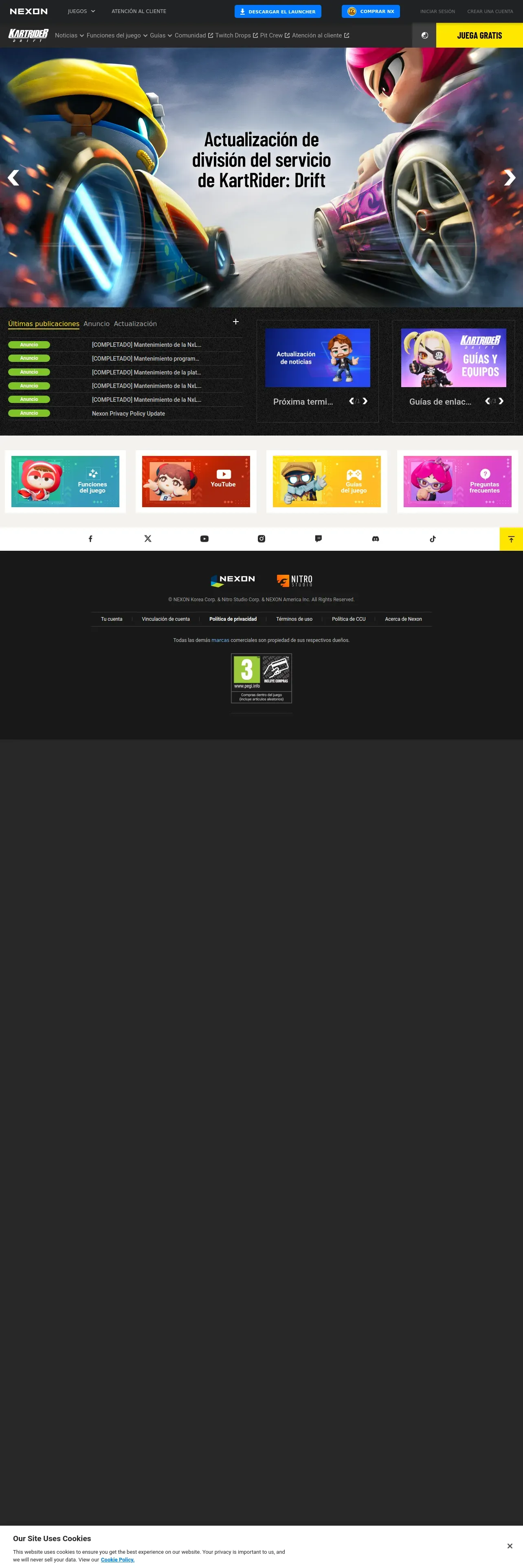Click Guías de enlac… card title
523x1568 pixels.
click(440, 402)
